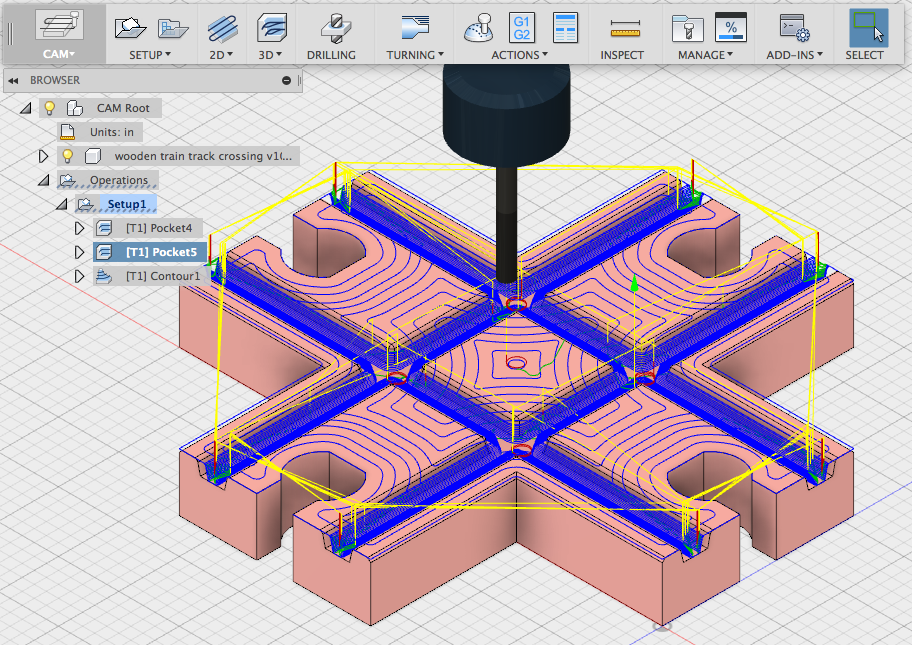Collapse the Browser panel with double arrows
Image resolution: width=912 pixels, height=645 pixels.
[13, 80]
